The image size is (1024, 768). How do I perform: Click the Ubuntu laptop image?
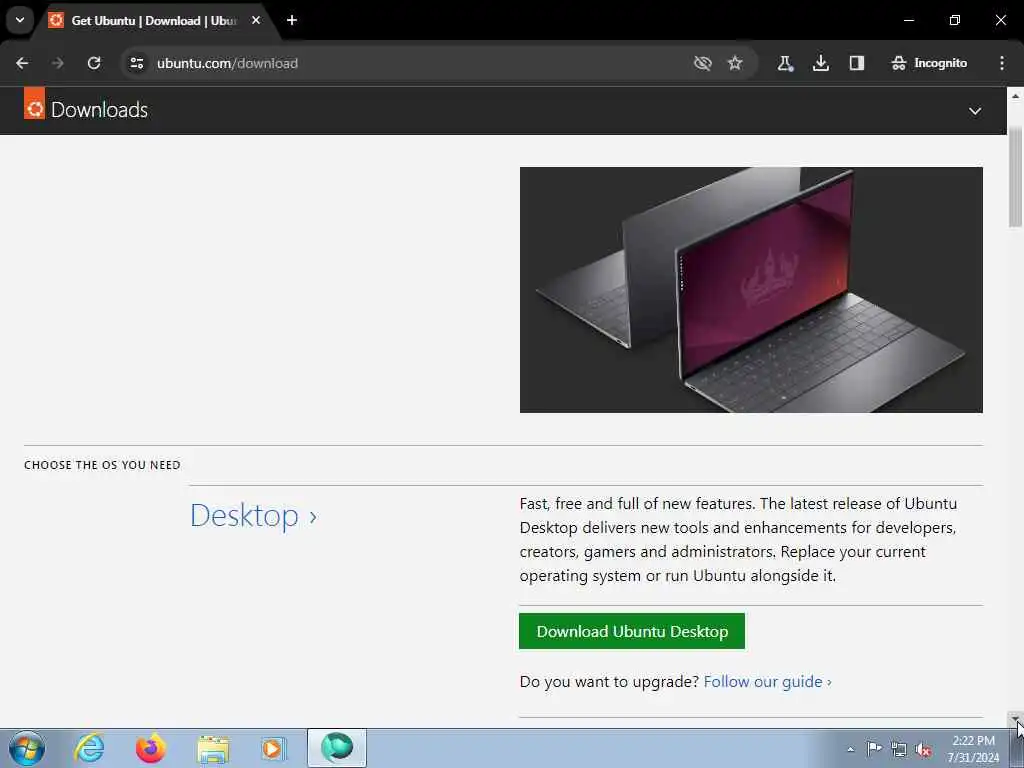pyautogui.click(x=751, y=290)
